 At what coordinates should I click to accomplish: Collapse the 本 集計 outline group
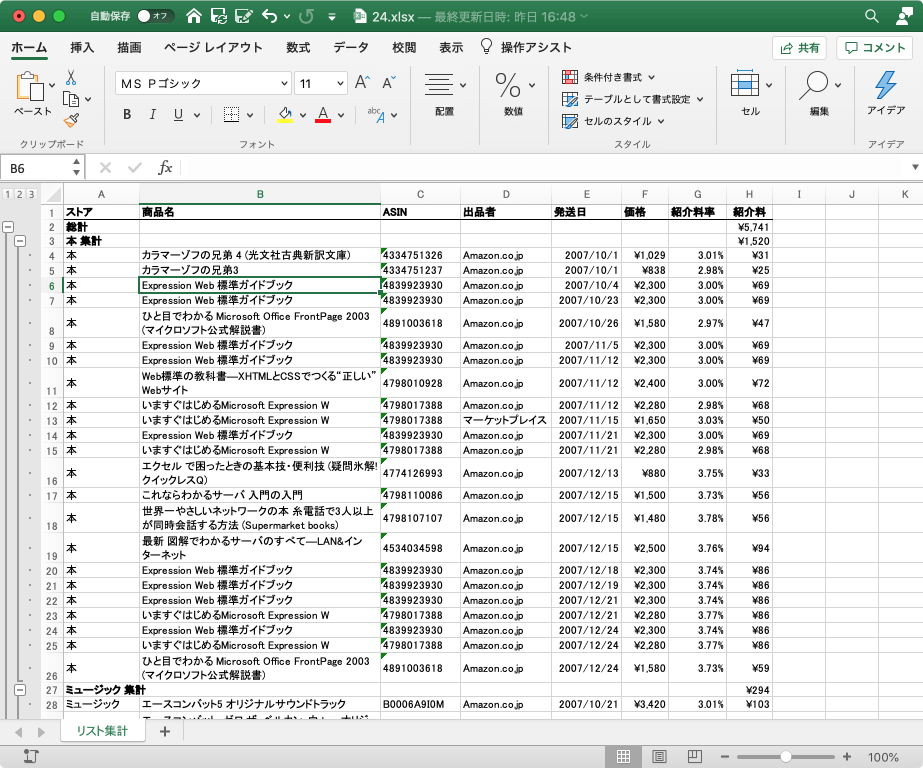point(21,242)
